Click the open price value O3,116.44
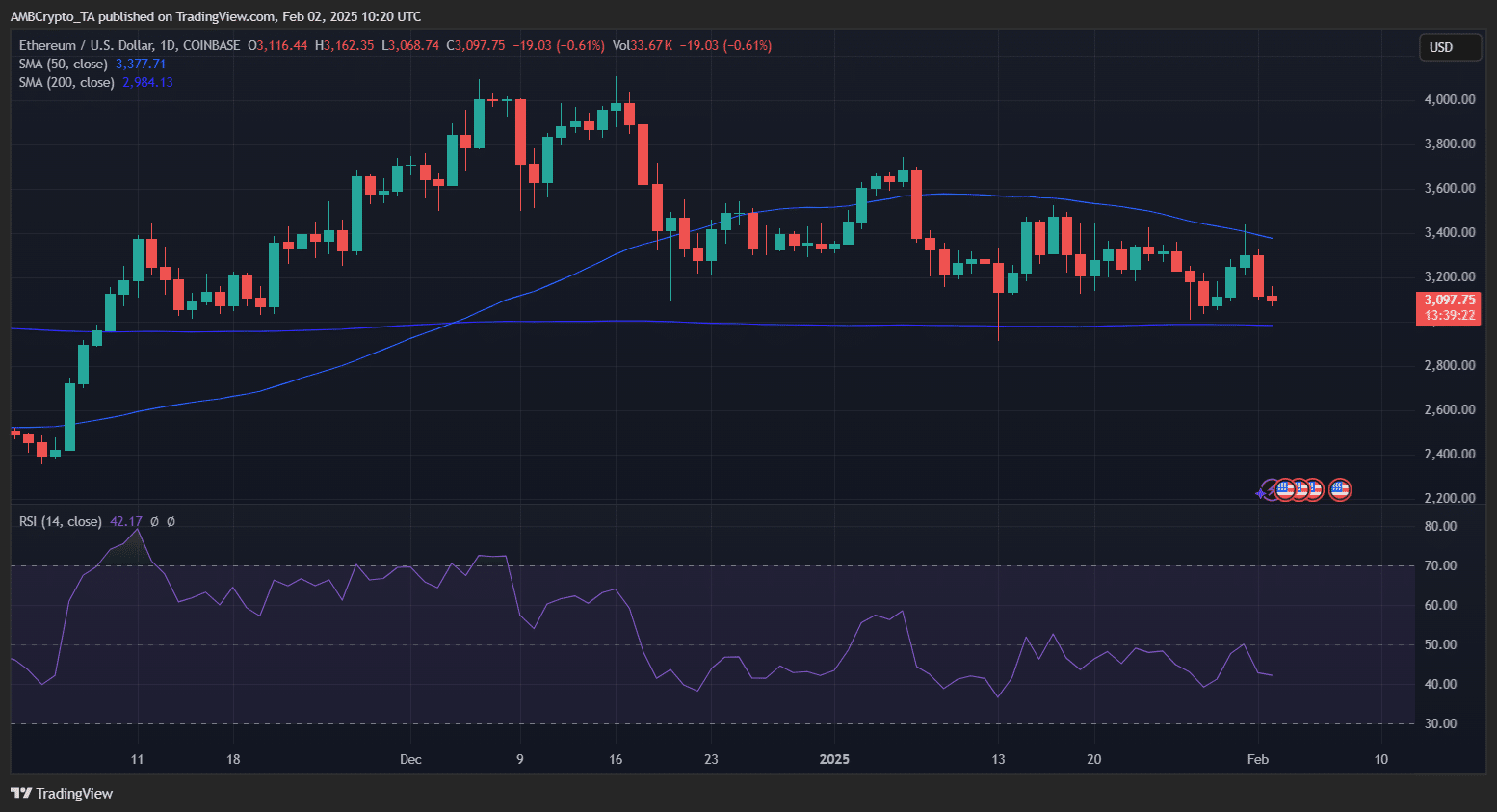The width and height of the screenshot is (1497, 812). coord(278,45)
